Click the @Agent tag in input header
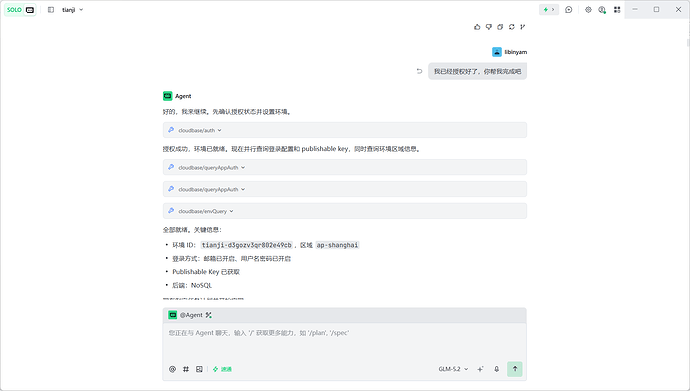 click(191, 315)
